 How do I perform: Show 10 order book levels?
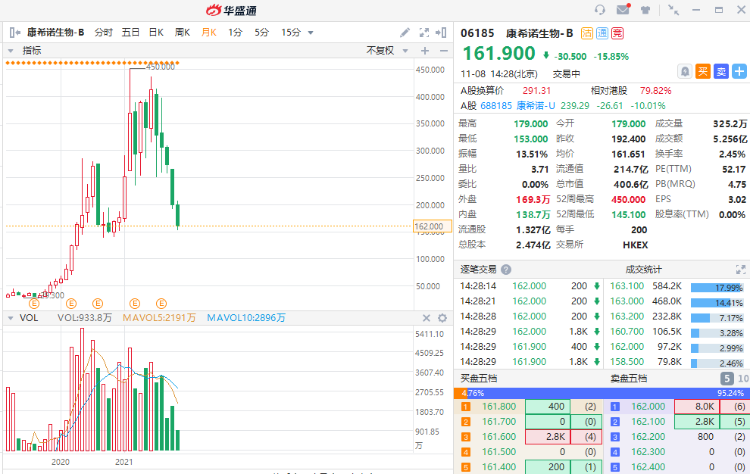click(x=743, y=379)
